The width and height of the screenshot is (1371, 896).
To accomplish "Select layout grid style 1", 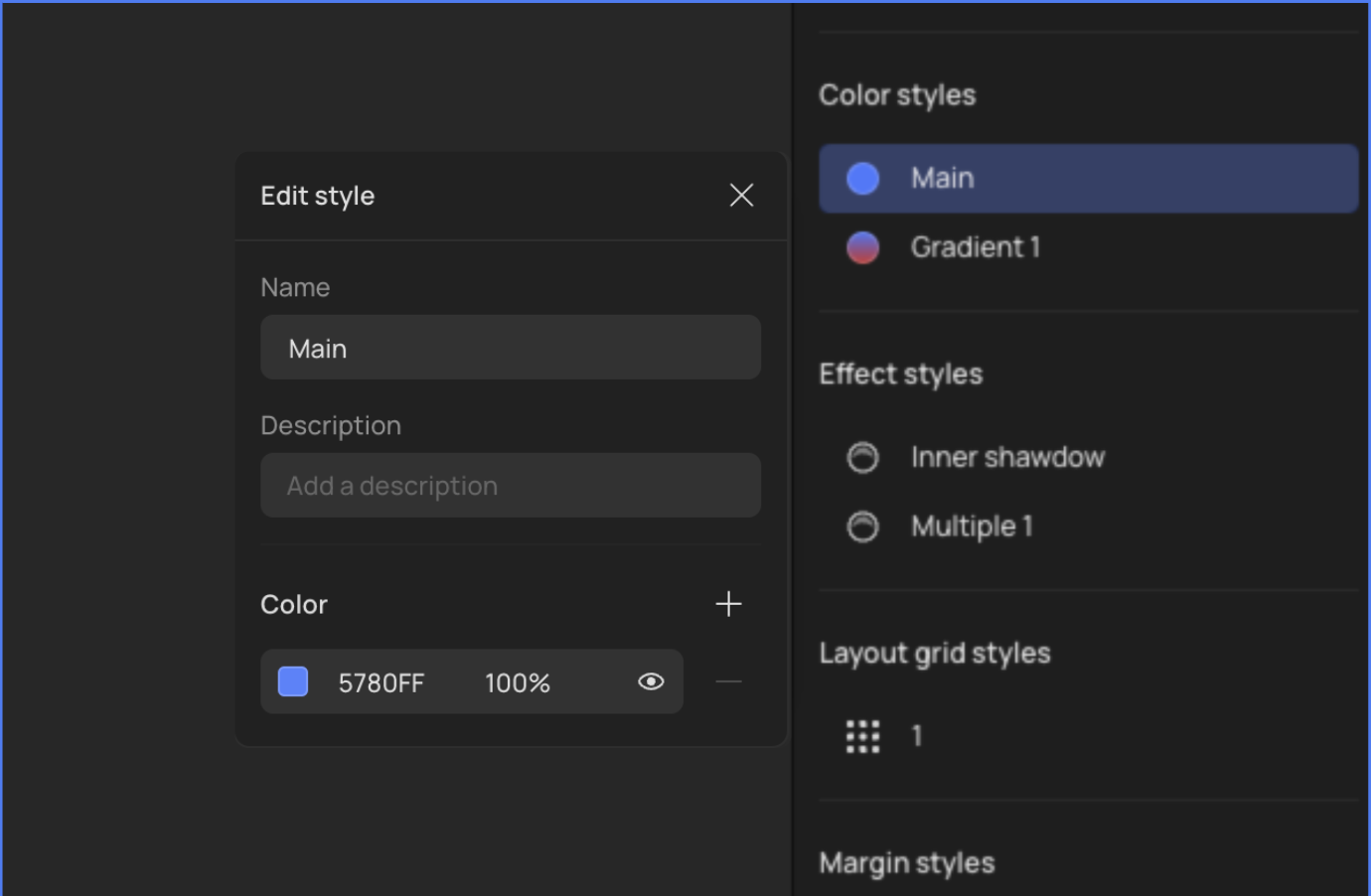I will pyautogui.click(x=1088, y=736).
